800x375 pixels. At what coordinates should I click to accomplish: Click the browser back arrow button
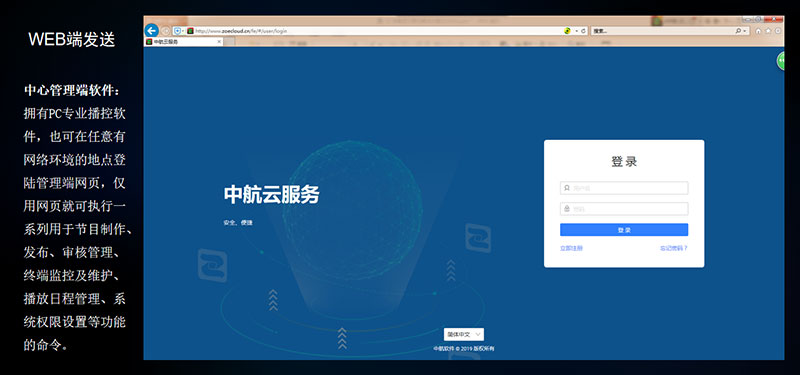[152, 31]
